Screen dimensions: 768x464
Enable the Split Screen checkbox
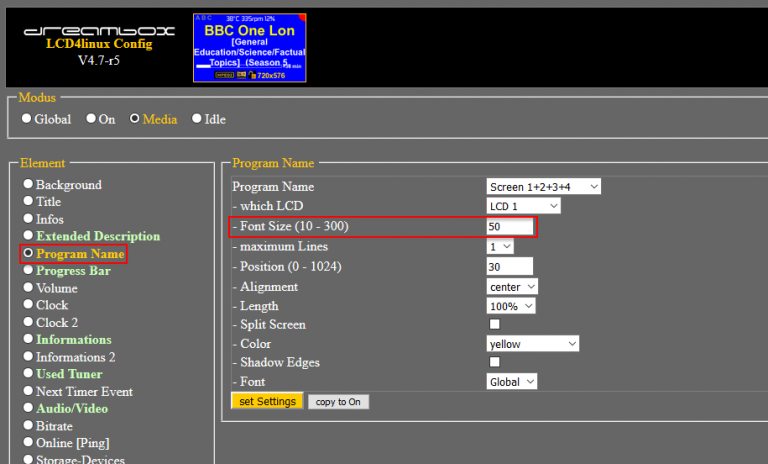[494, 325]
